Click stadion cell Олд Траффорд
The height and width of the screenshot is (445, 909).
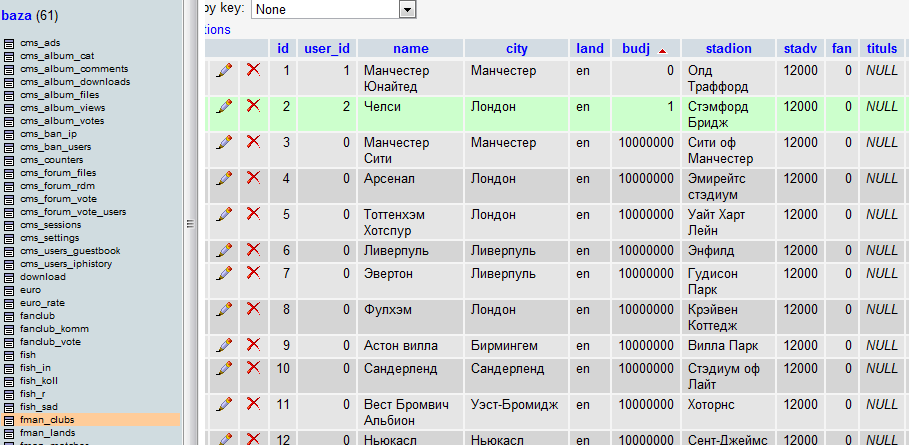[718, 79]
